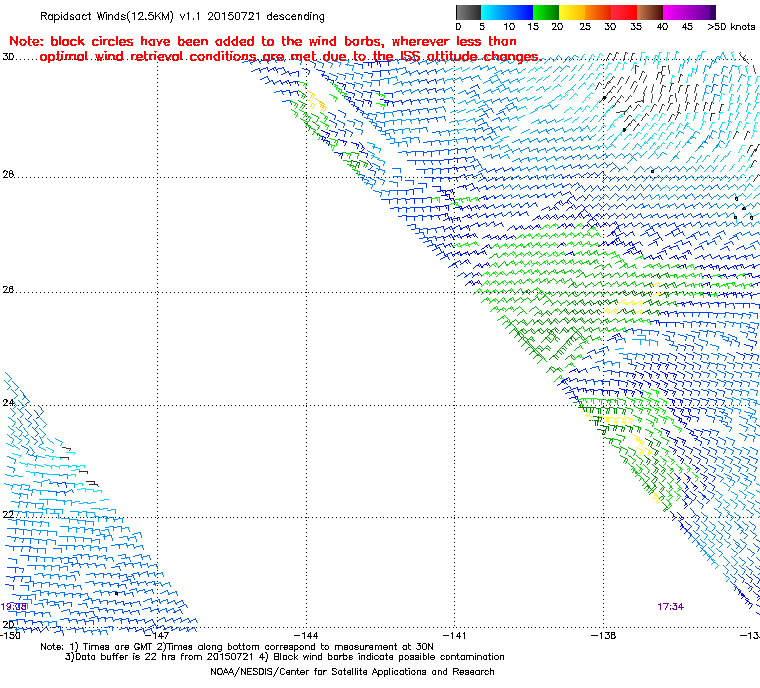This screenshot has width=760, height=688.
Task: Select the '-141' longitude axis label
Action: (x=455, y=635)
